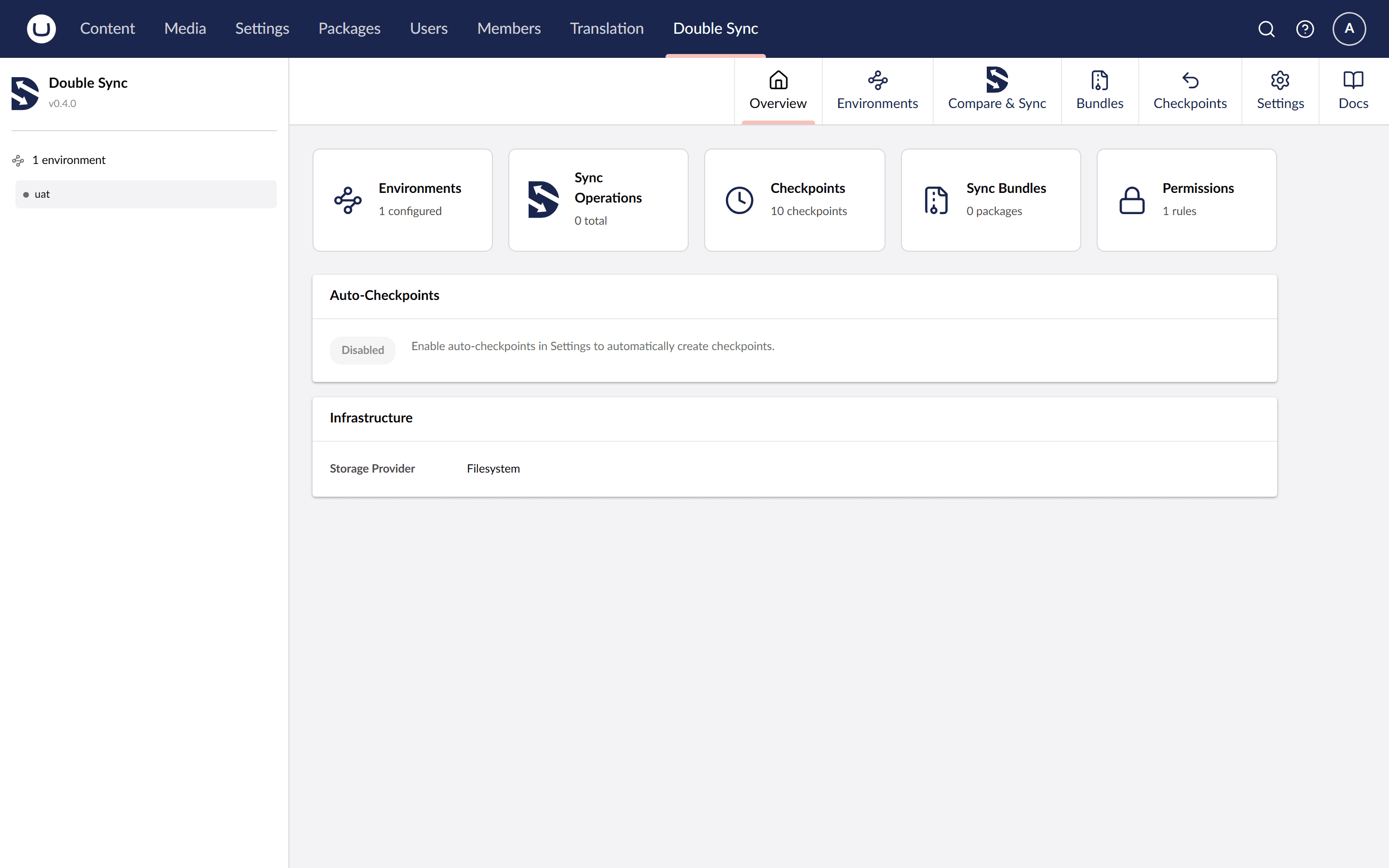Click the Sync Bundles card file icon
1389x868 pixels.
(936, 200)
